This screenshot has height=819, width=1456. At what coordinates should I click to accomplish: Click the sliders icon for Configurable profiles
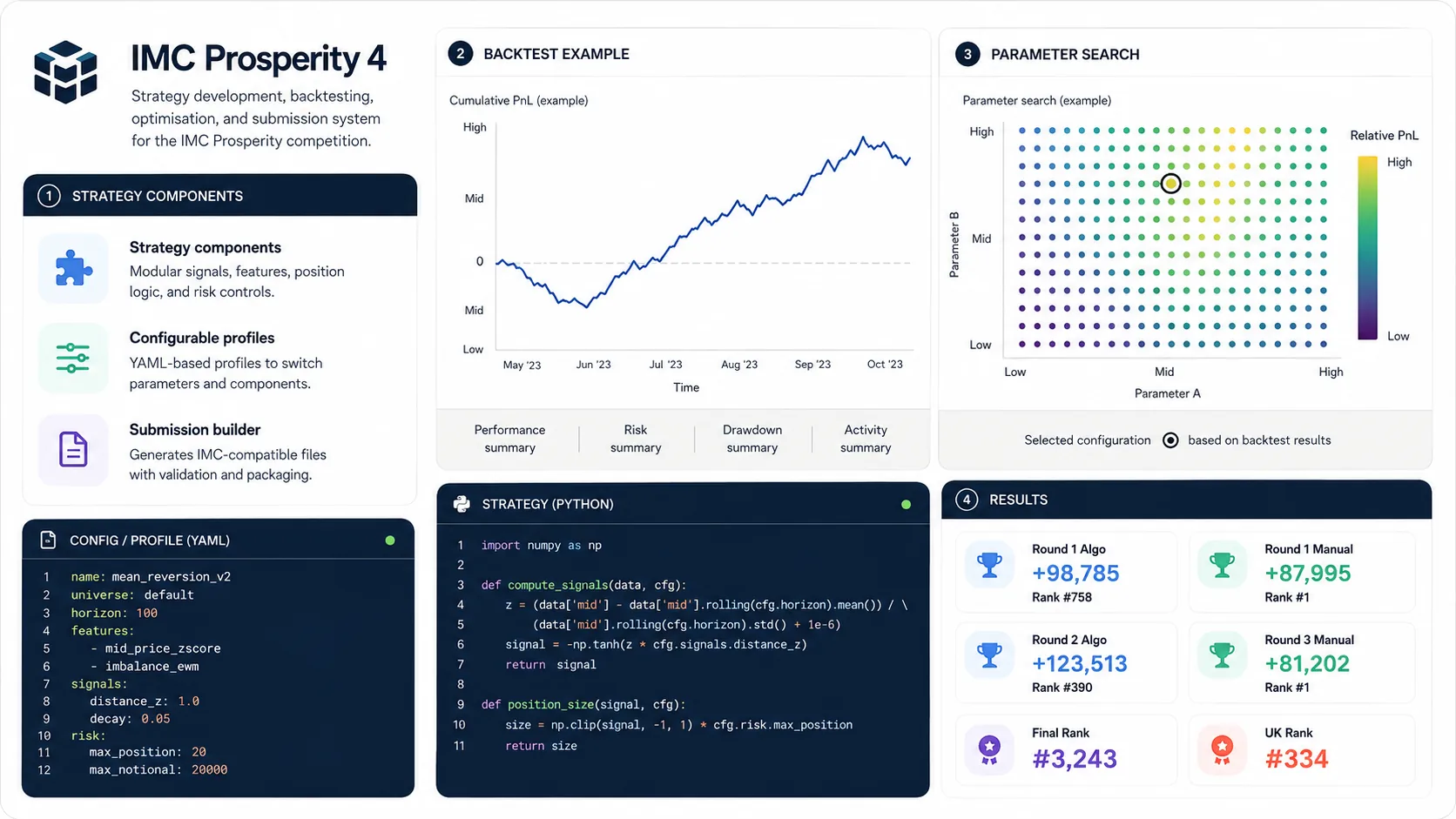pyautogui.click(x=73, y=359)
